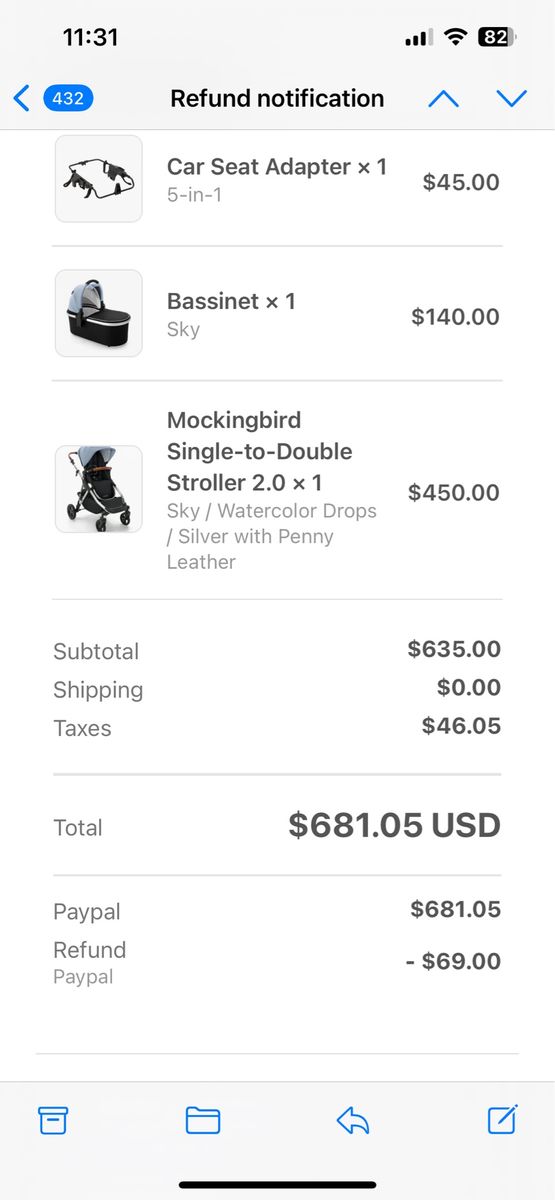Tap the Mockingbird Single-to-Double Stroller 2.0 title
The image size is (555, 1200).
pyautogui.click(x=260, y=451)
